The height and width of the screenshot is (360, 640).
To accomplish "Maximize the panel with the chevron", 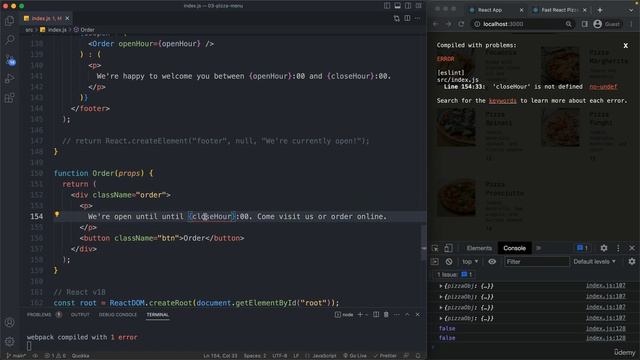I will [x=407, y=315].
